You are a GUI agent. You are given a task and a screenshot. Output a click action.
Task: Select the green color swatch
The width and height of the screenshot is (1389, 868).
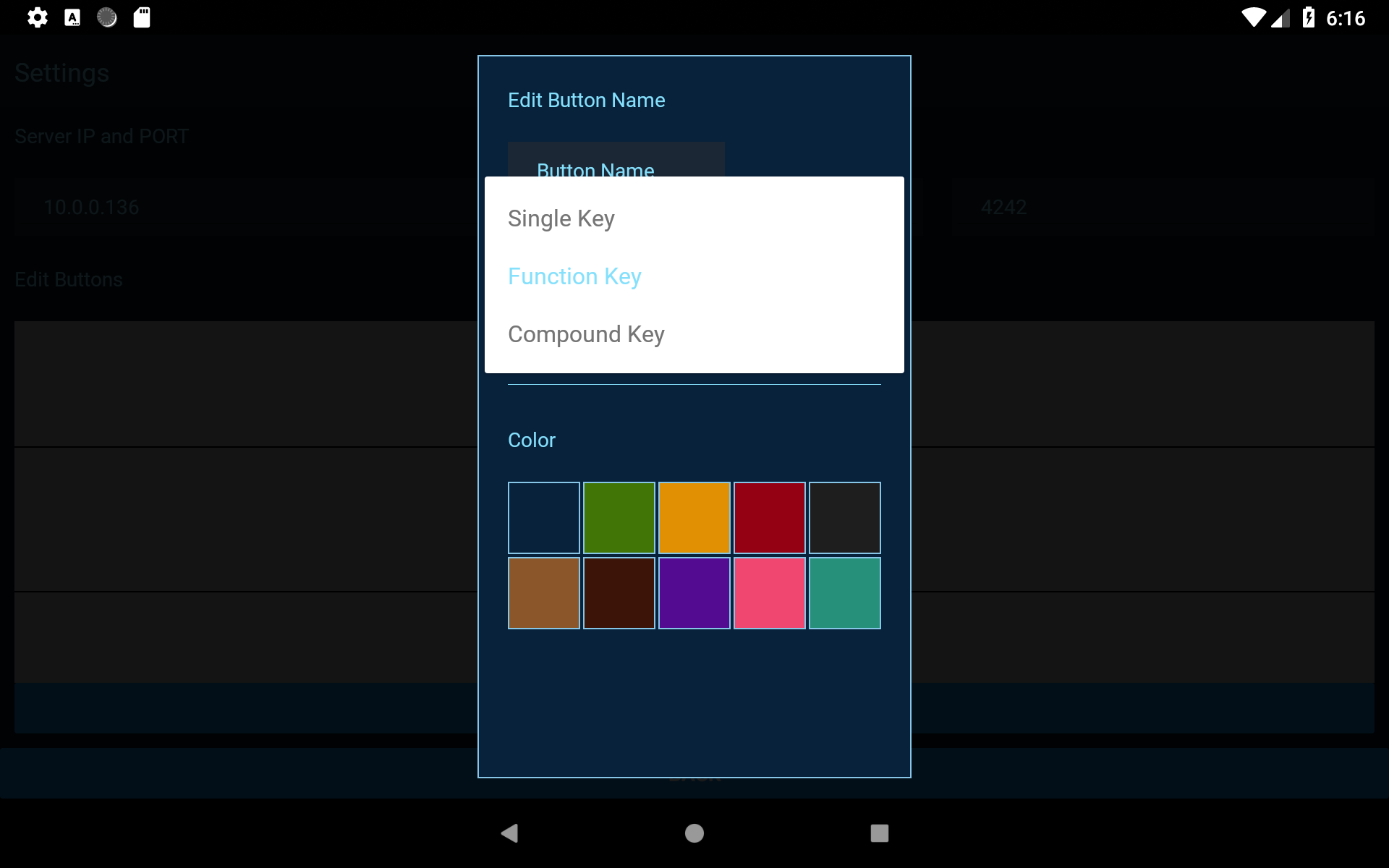pos(619,517)
